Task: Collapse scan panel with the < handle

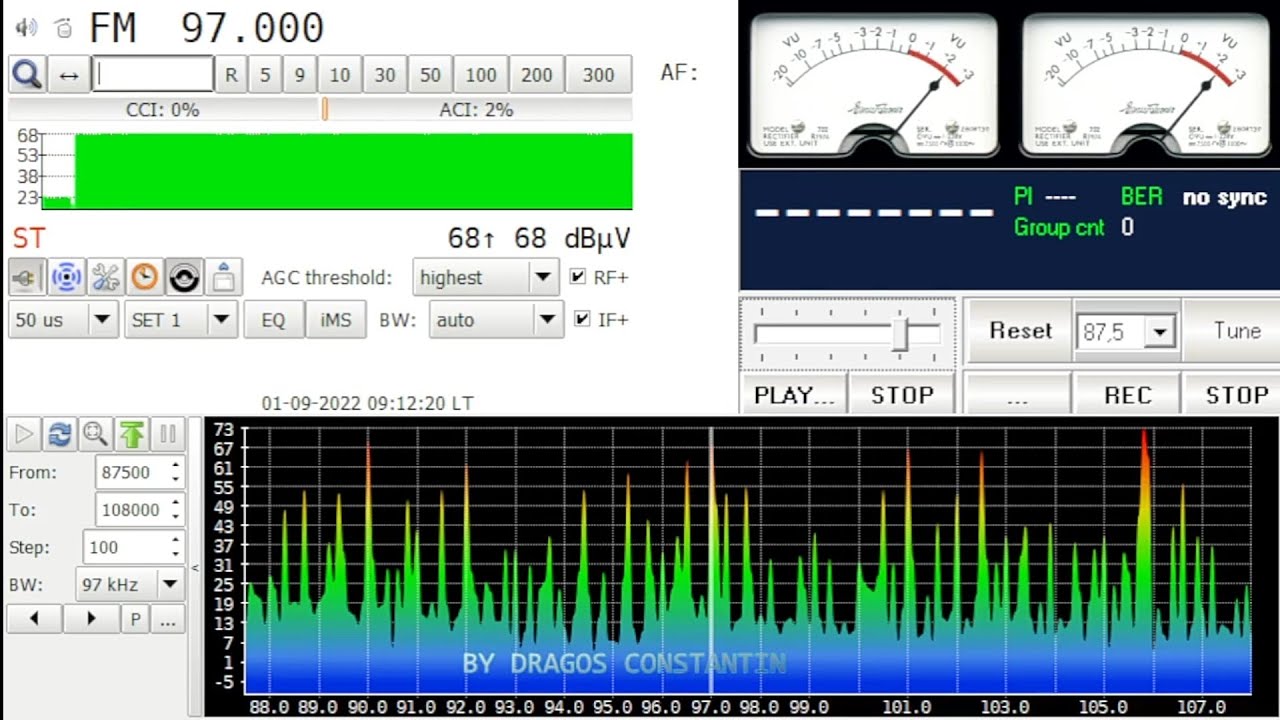Action: [195, 568]
